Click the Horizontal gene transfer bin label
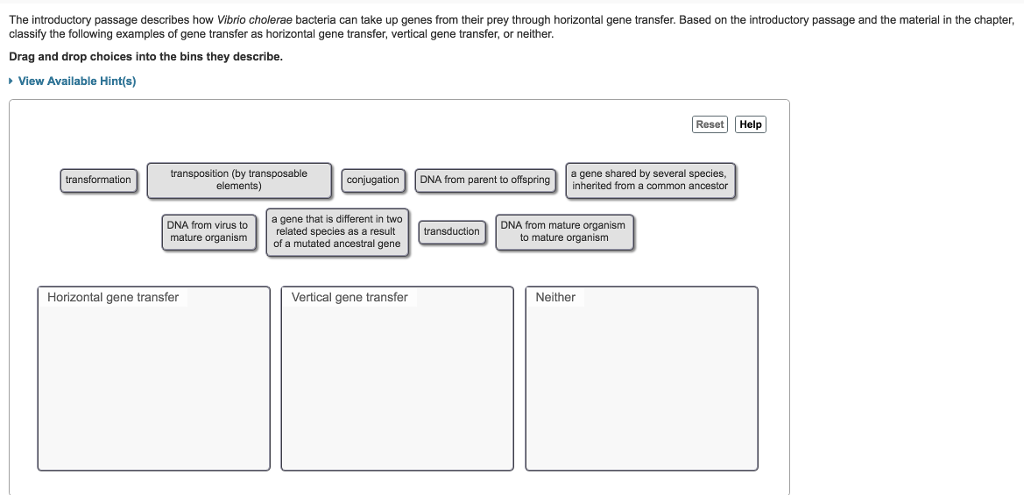The height and width of the screenshot is (495, 1024). [x=113, y=298]
